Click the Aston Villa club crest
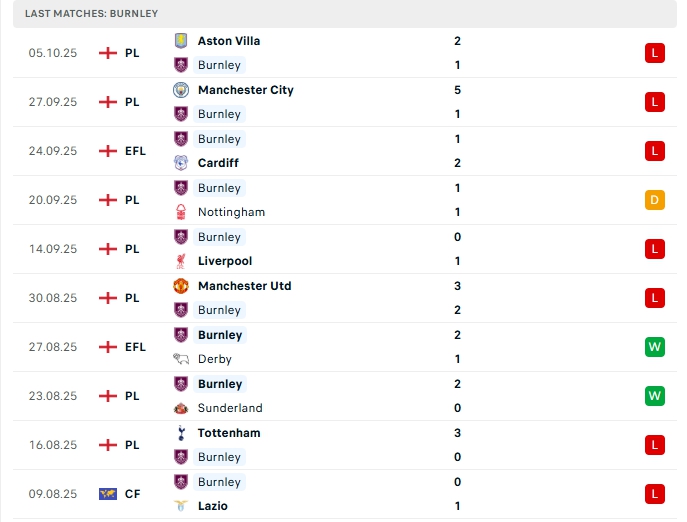This screenshot has height=522, width=687. (181, 41)
